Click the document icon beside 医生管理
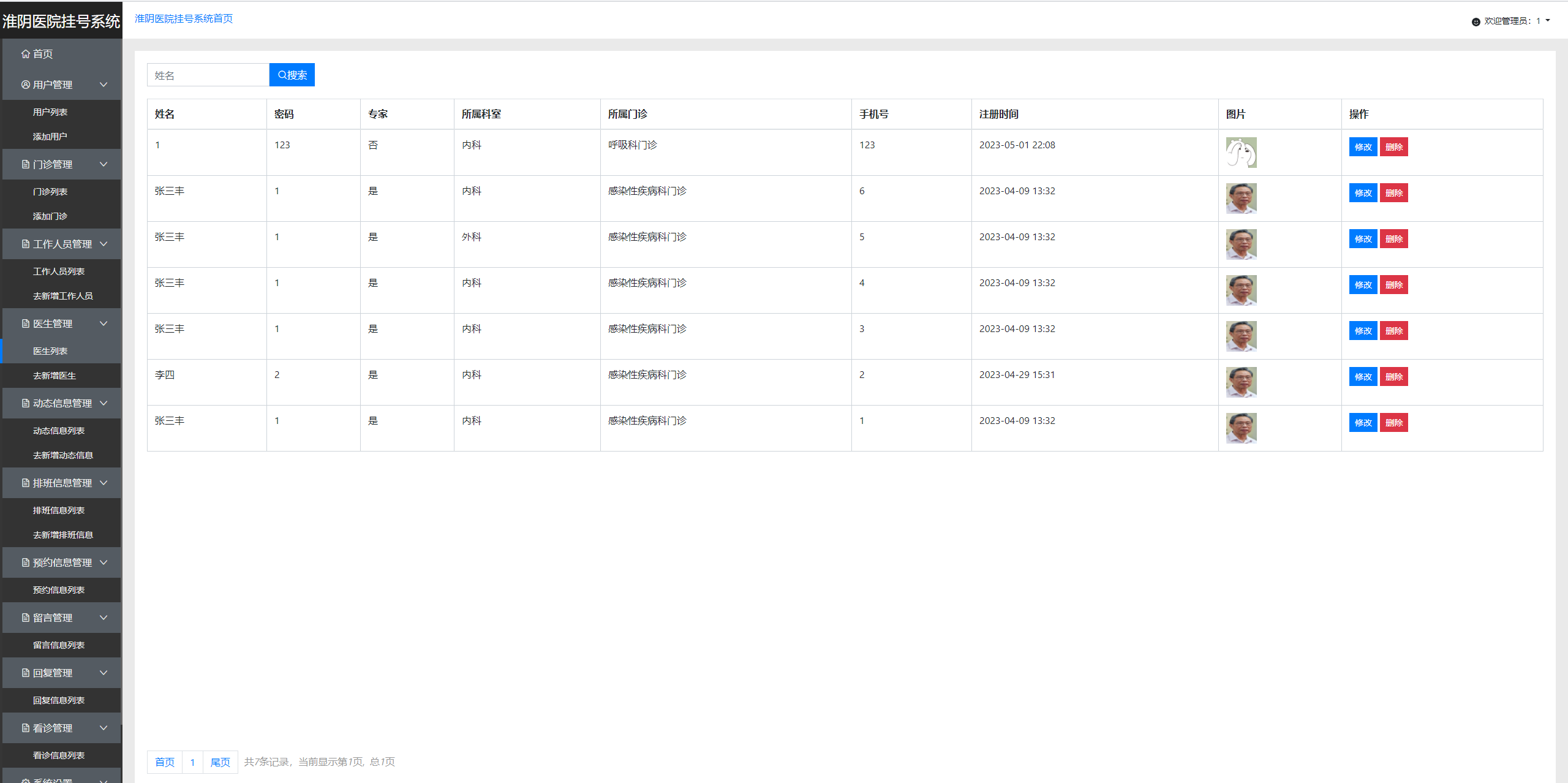 tap(25, 323)
